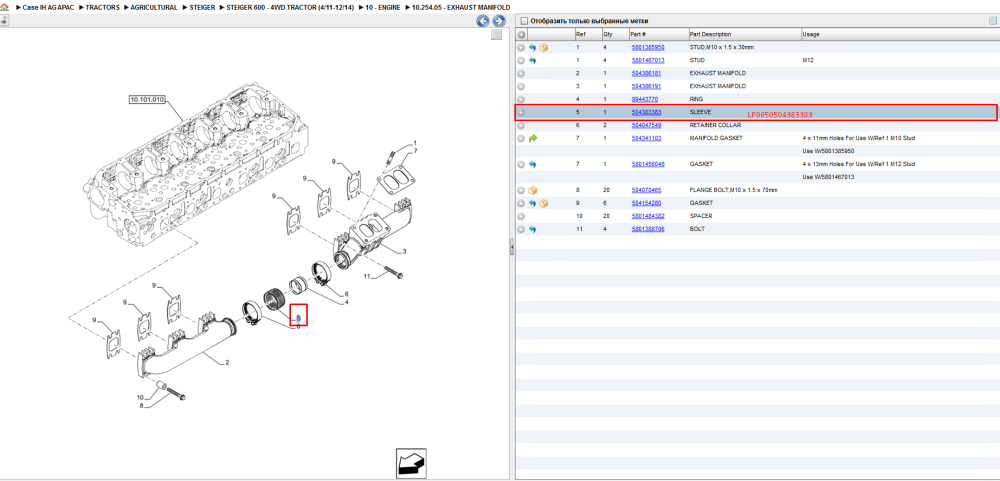The image size is (1000, 481).
Task: Click the box icon for part 5801385950
Action: 544,47
